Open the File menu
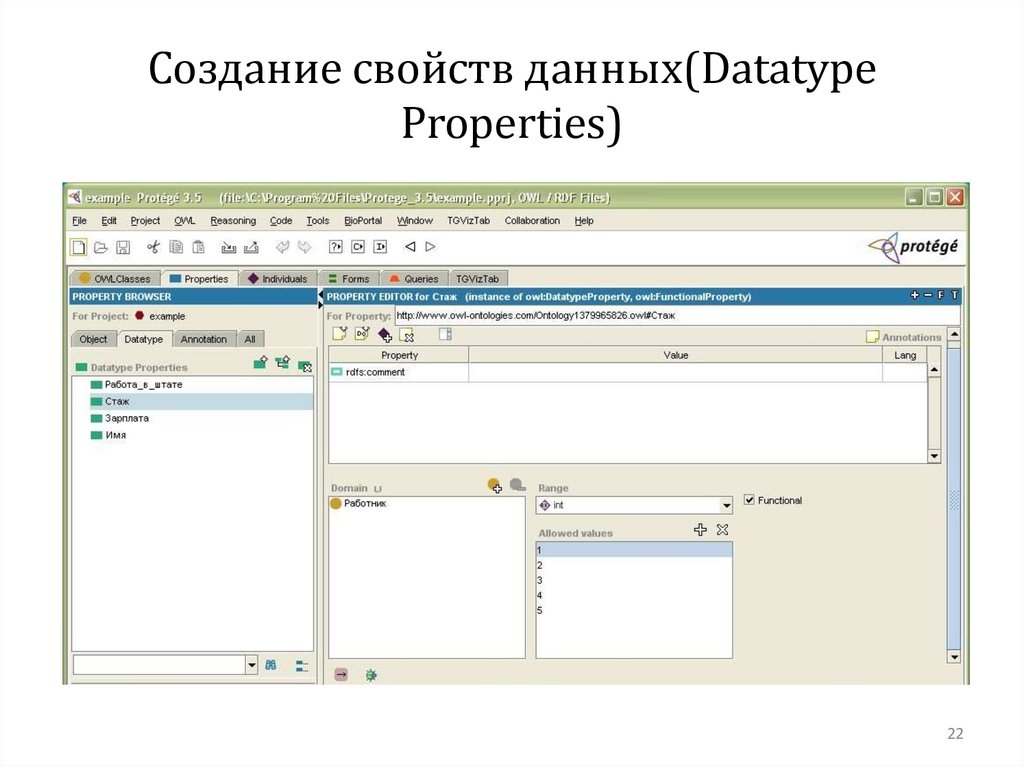 coord(79,221)
